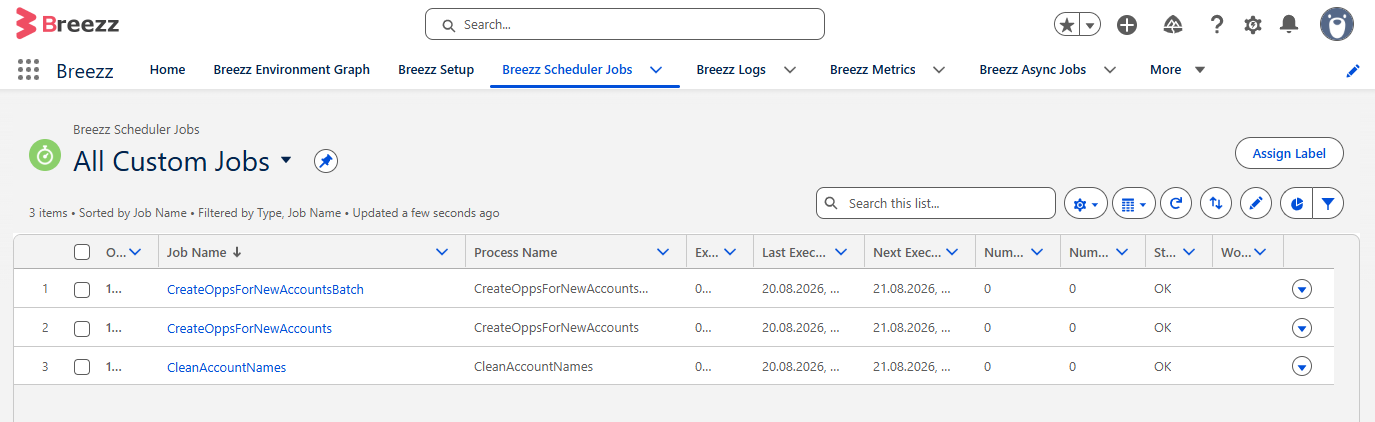Click the Edit List pencil button
Image resolution: width=1375 pixels, height=422 pixels.
pos(1256,204)
